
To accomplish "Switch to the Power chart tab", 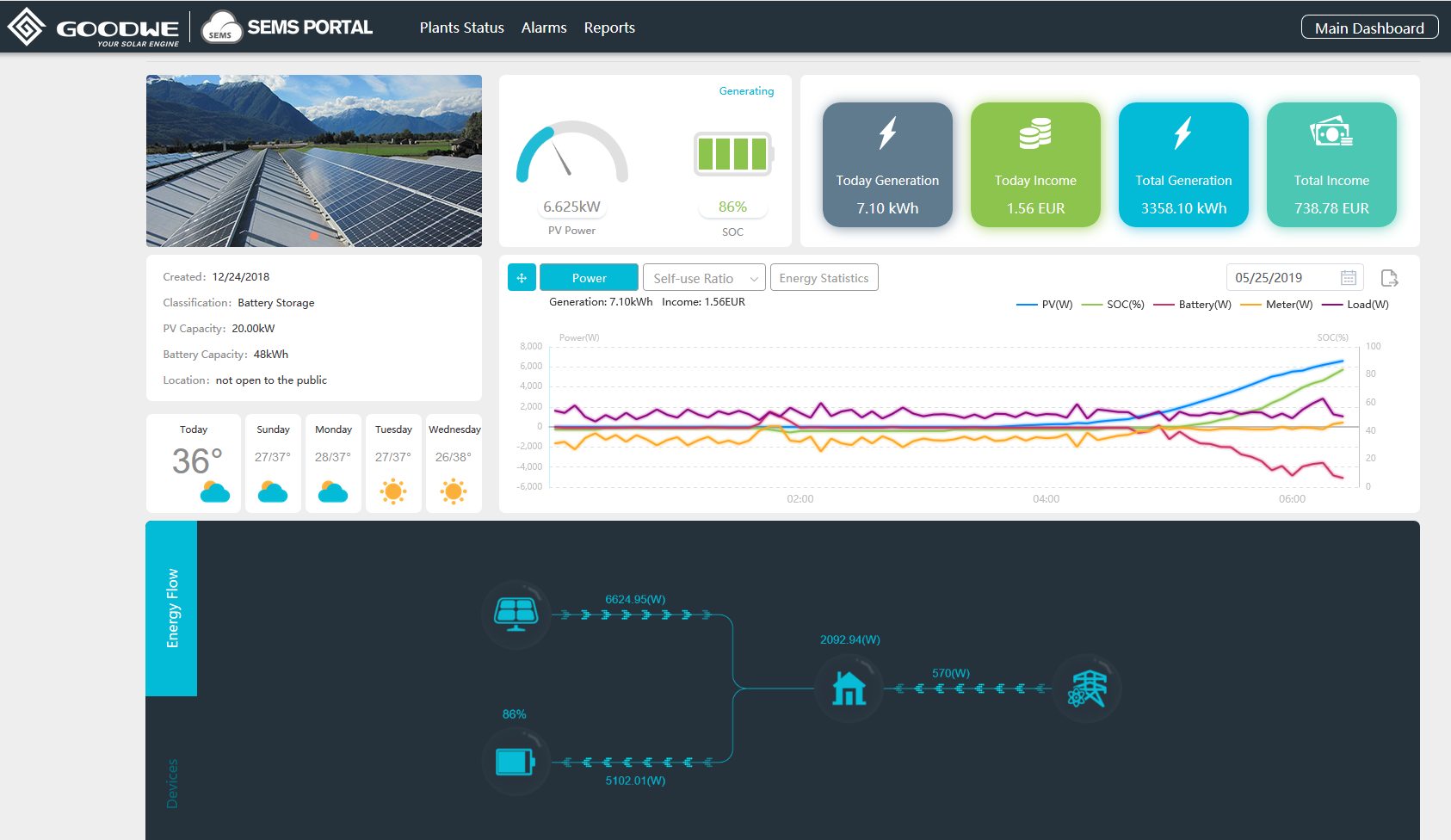I will [590, 278].
